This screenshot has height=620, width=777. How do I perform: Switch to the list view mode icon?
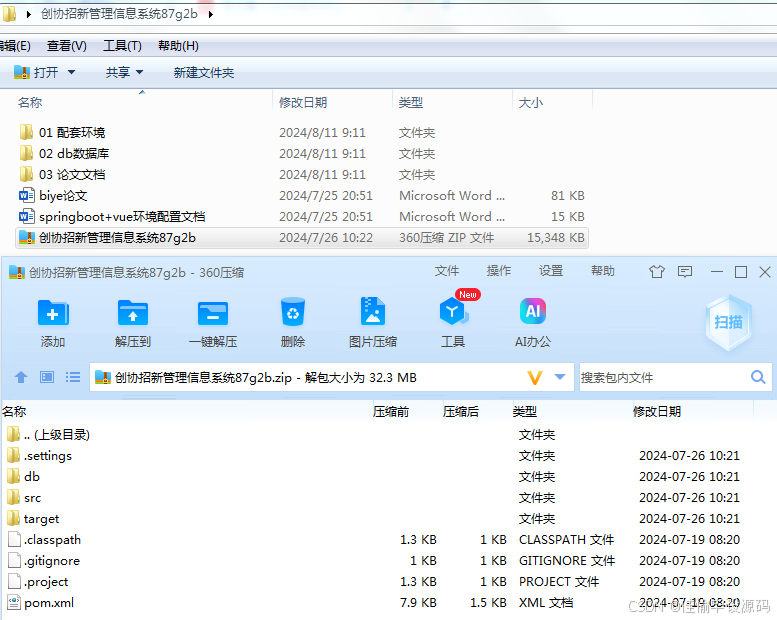tap(73, 378)
